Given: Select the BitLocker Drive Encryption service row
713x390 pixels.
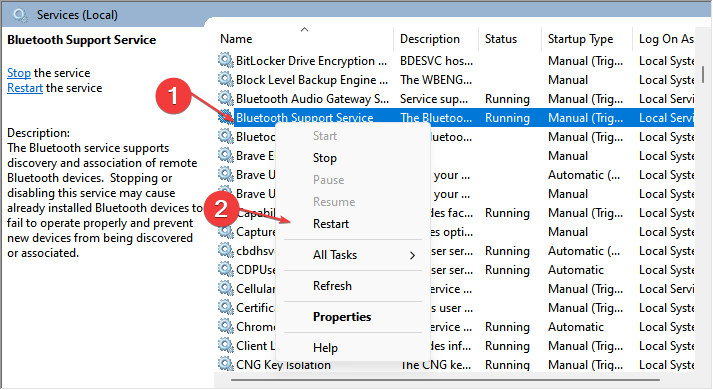Looking at the screenshot, I should 456,60.
